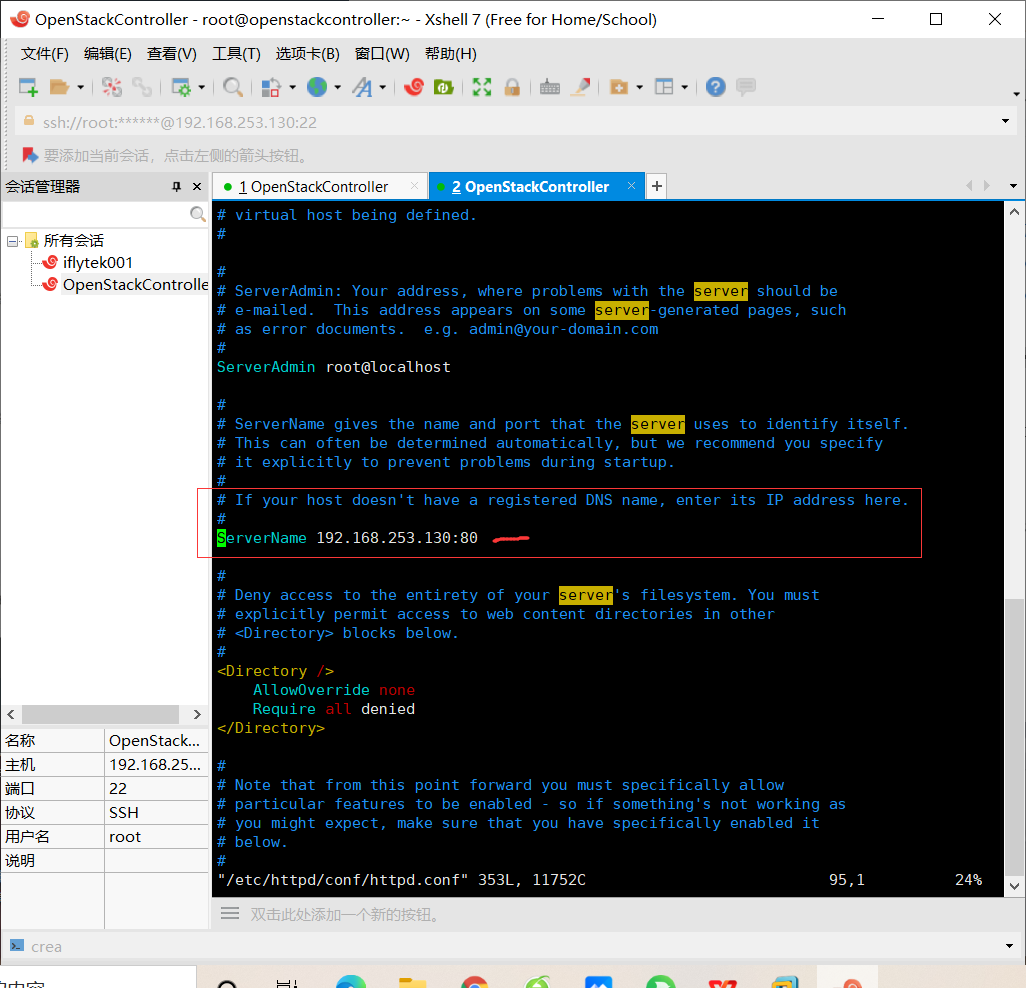Click the plus button to add new tab

coord(656,186)
